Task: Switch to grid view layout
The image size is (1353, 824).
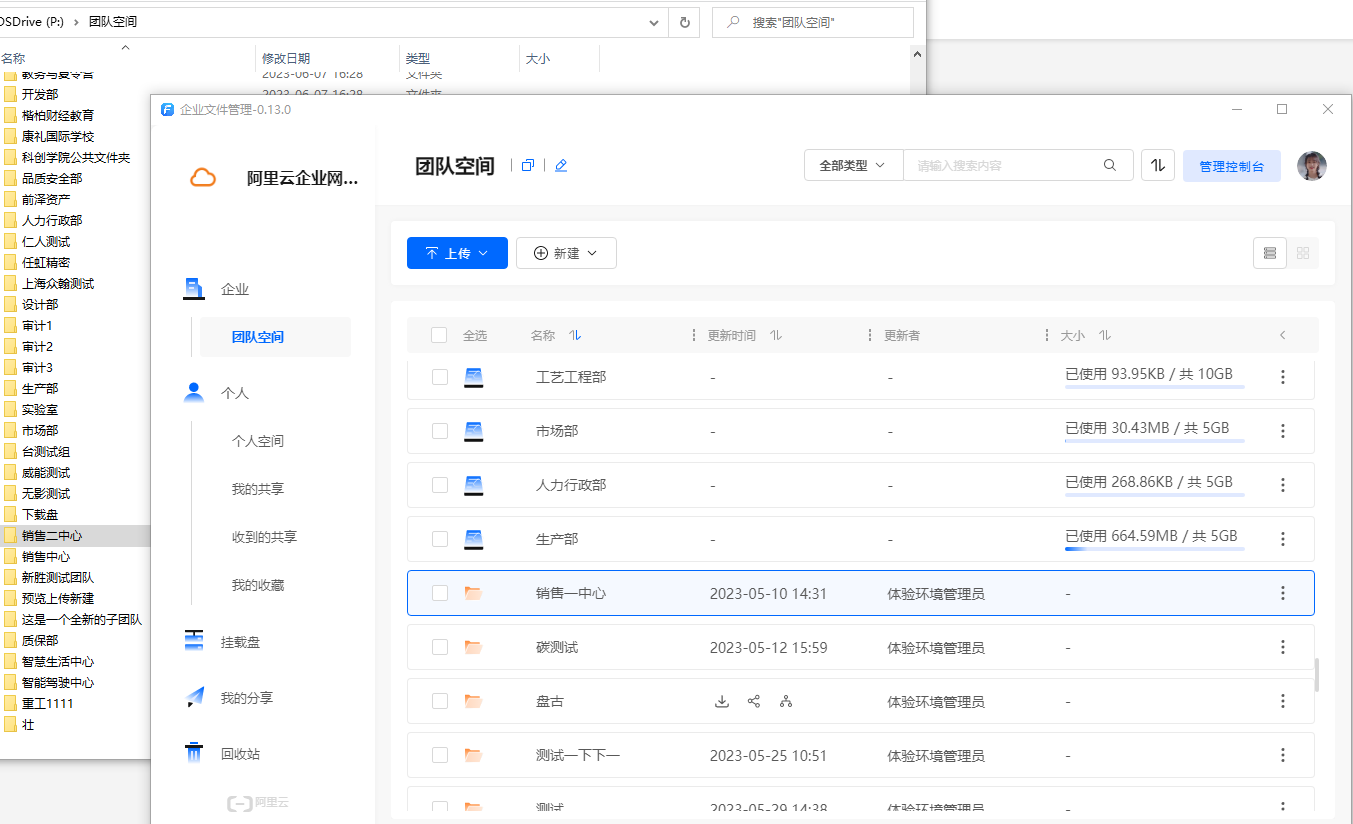Action: click(1303, 253)
